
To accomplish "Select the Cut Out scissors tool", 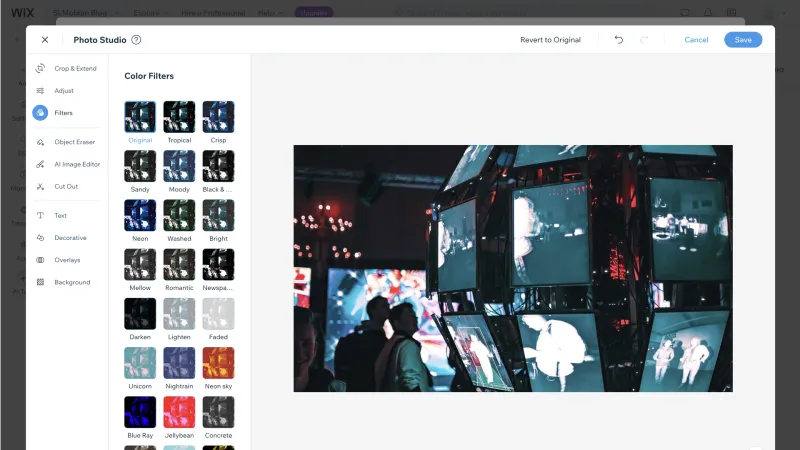I will click(57, 187).
